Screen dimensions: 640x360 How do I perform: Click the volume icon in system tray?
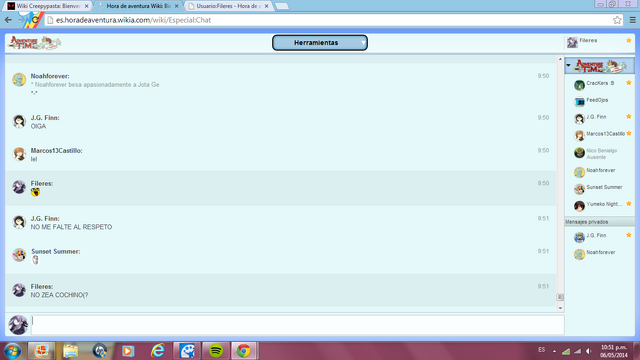[588, 351]
